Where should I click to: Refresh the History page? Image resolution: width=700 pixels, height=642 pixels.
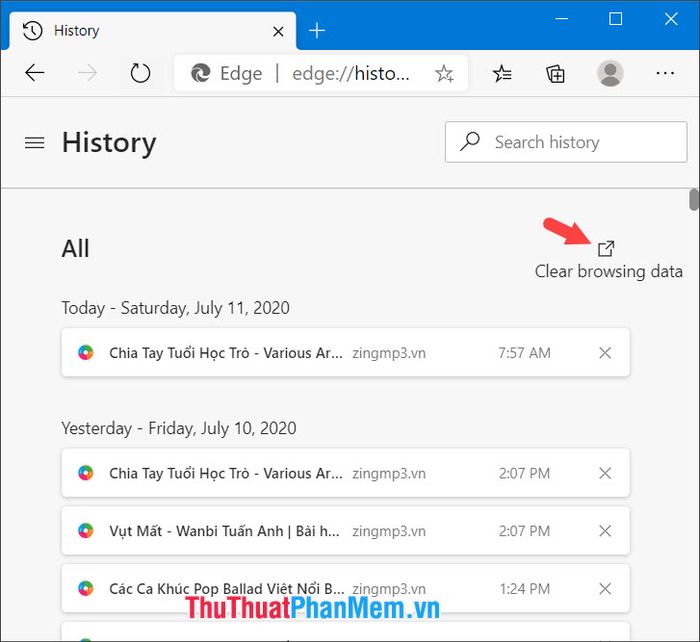(140, 73)
